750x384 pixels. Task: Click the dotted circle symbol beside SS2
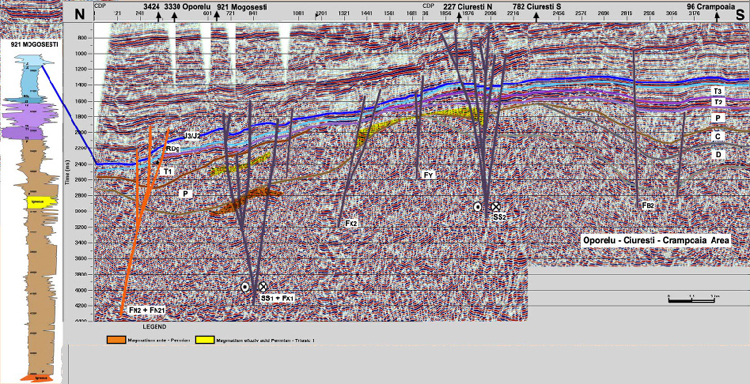point(477,207)
